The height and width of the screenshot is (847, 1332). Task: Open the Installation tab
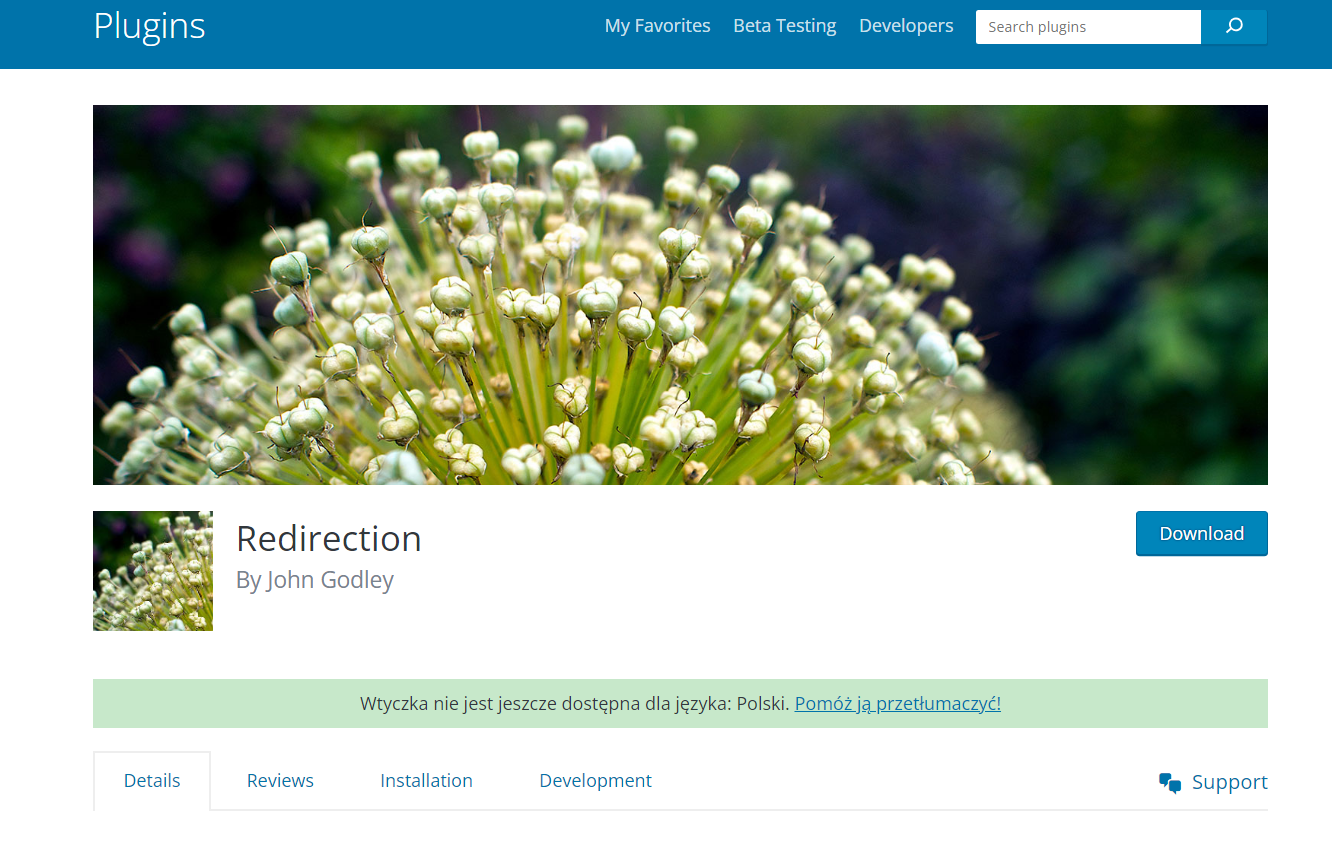(426, 781)
